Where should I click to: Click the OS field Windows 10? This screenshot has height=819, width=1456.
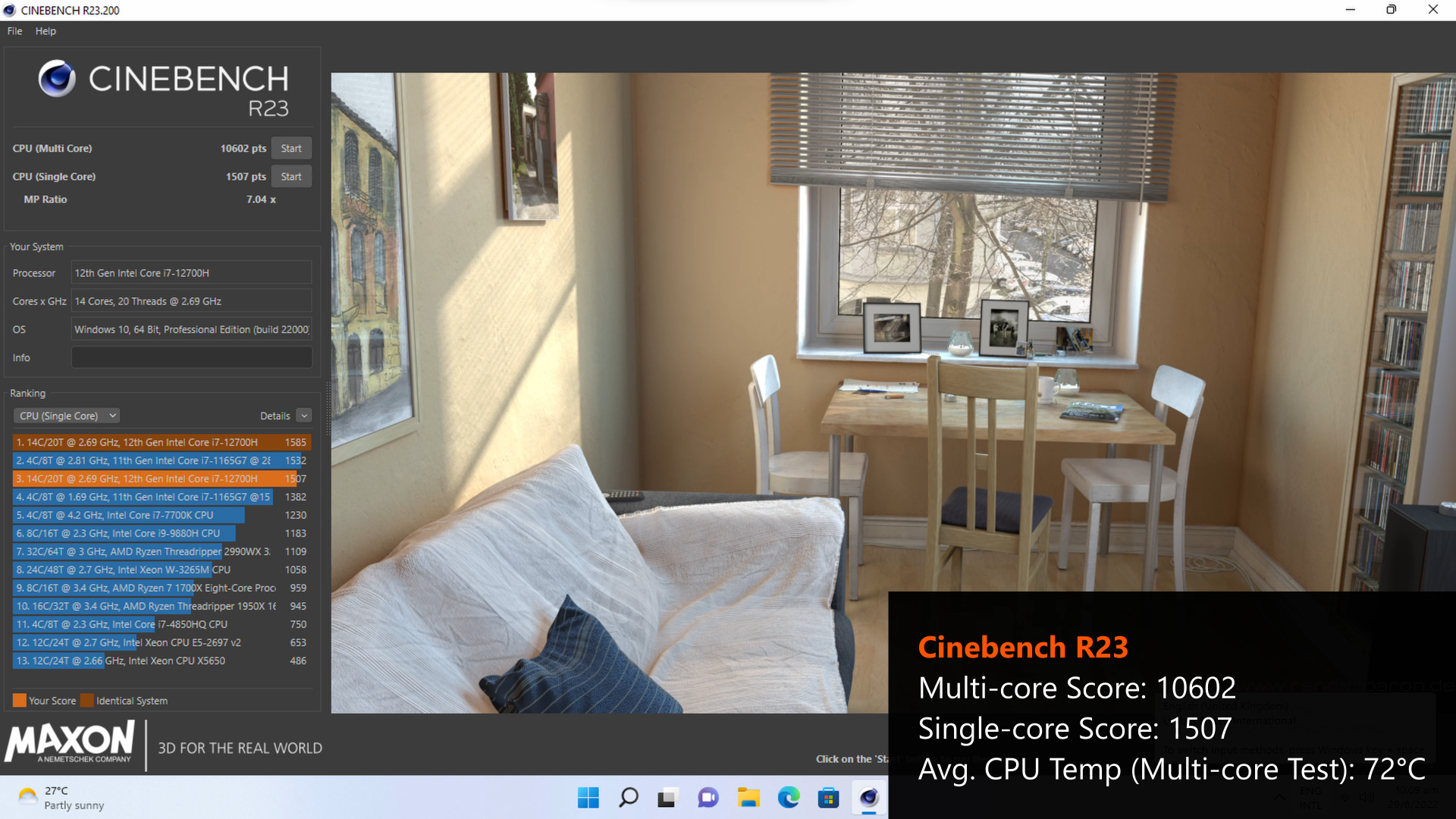pos(191,329)
